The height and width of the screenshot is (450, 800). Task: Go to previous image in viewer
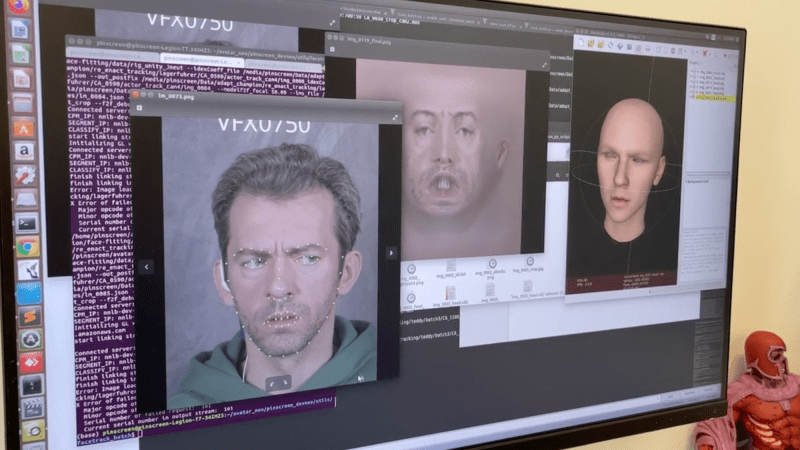(146, 267)
